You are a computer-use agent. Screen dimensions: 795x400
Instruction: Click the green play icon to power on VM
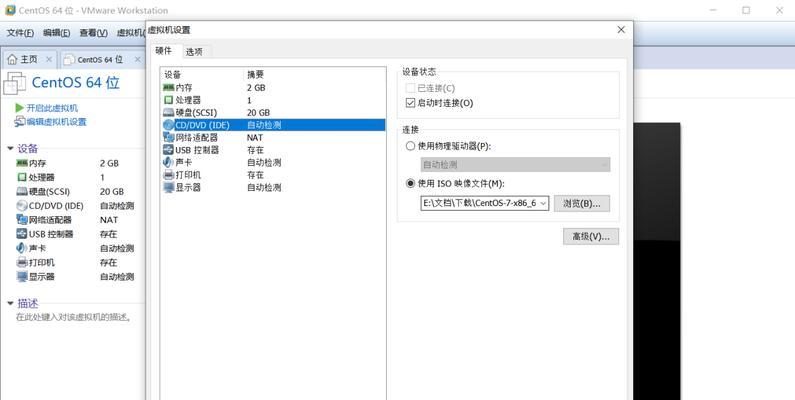[x=20, y=108]
